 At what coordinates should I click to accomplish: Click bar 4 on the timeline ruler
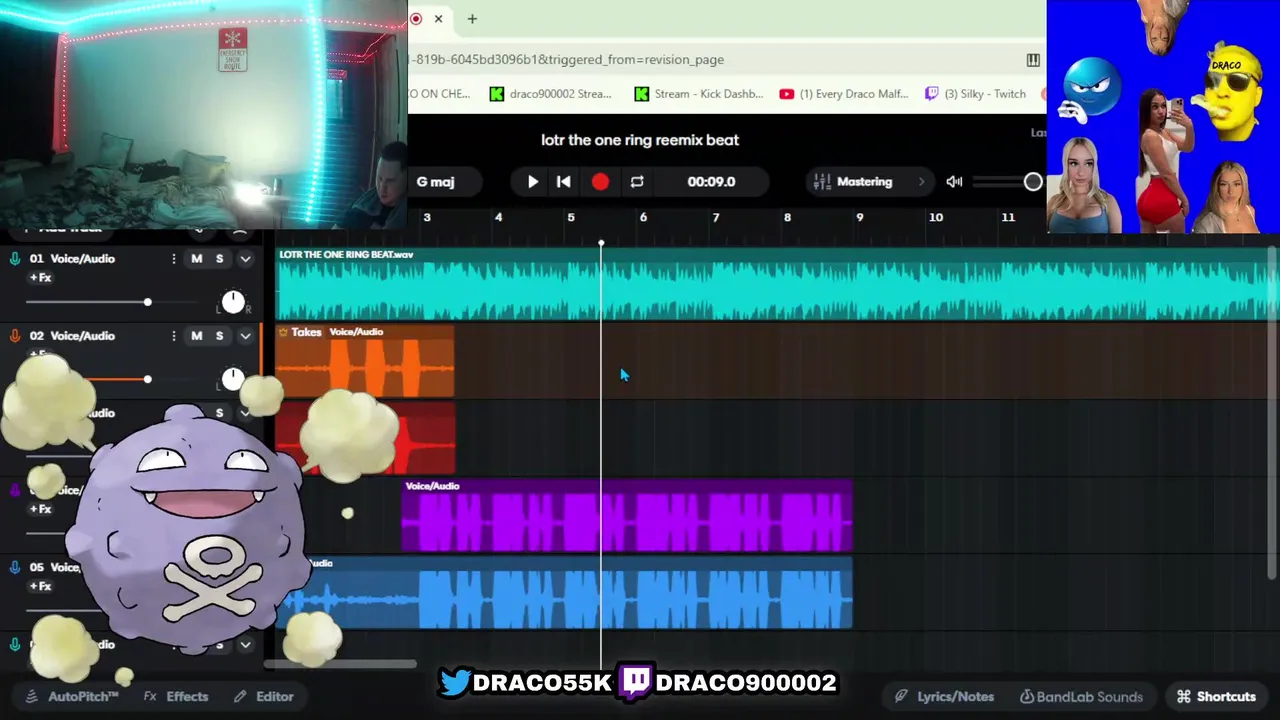coord(498,217)
